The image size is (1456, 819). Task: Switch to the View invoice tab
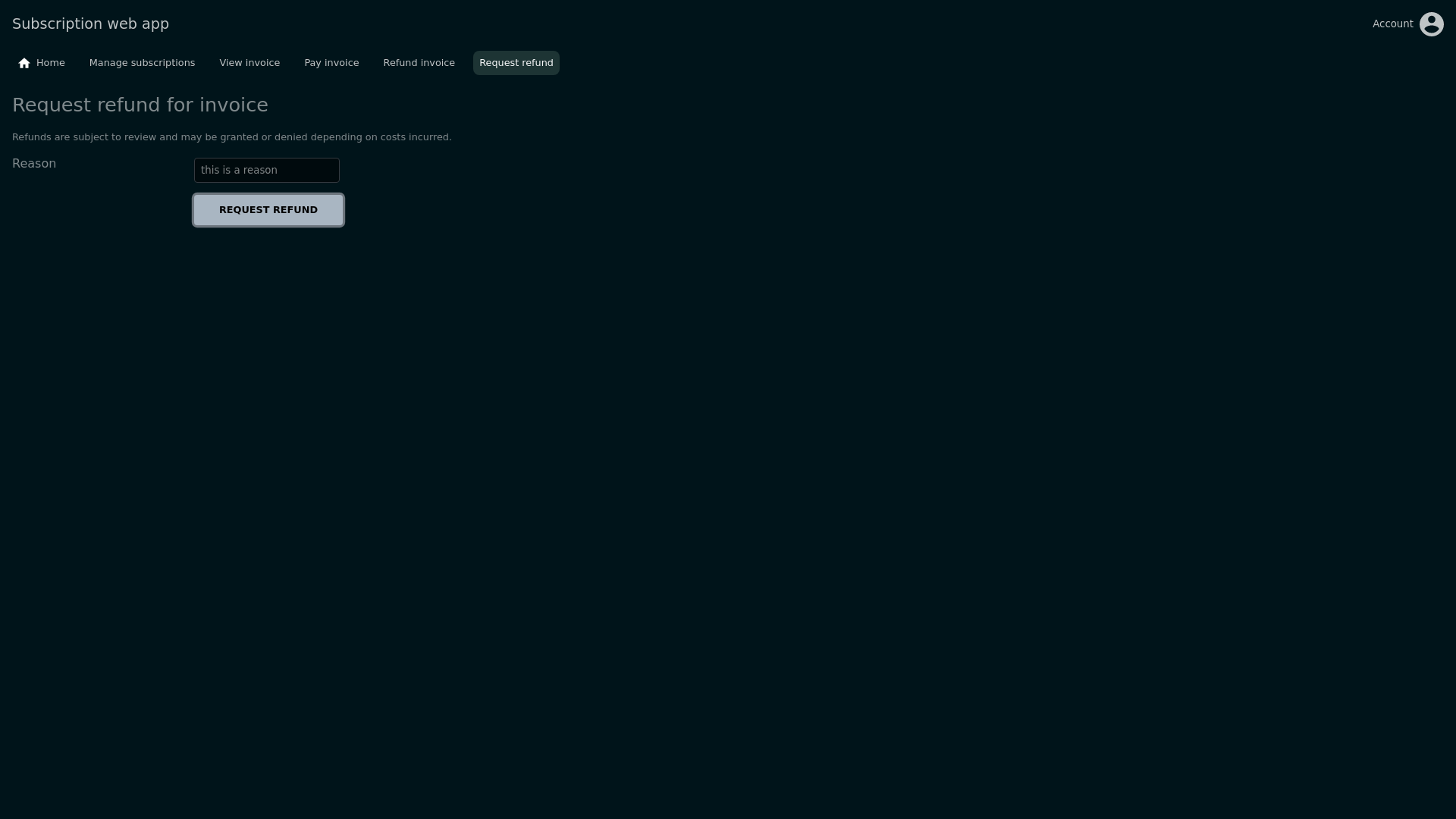(249, 63)
